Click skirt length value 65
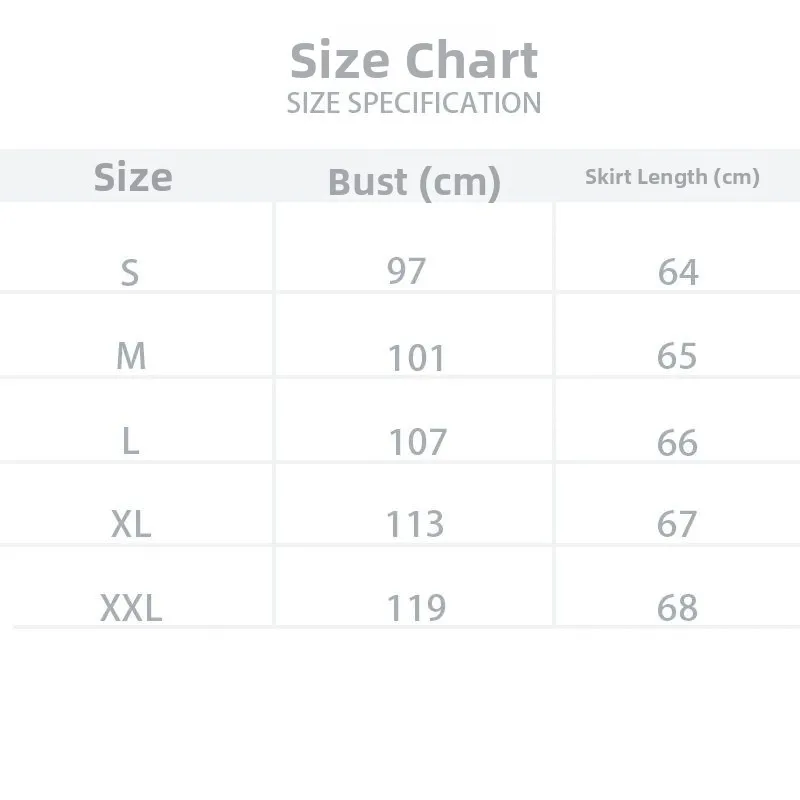 pos(677,356)
